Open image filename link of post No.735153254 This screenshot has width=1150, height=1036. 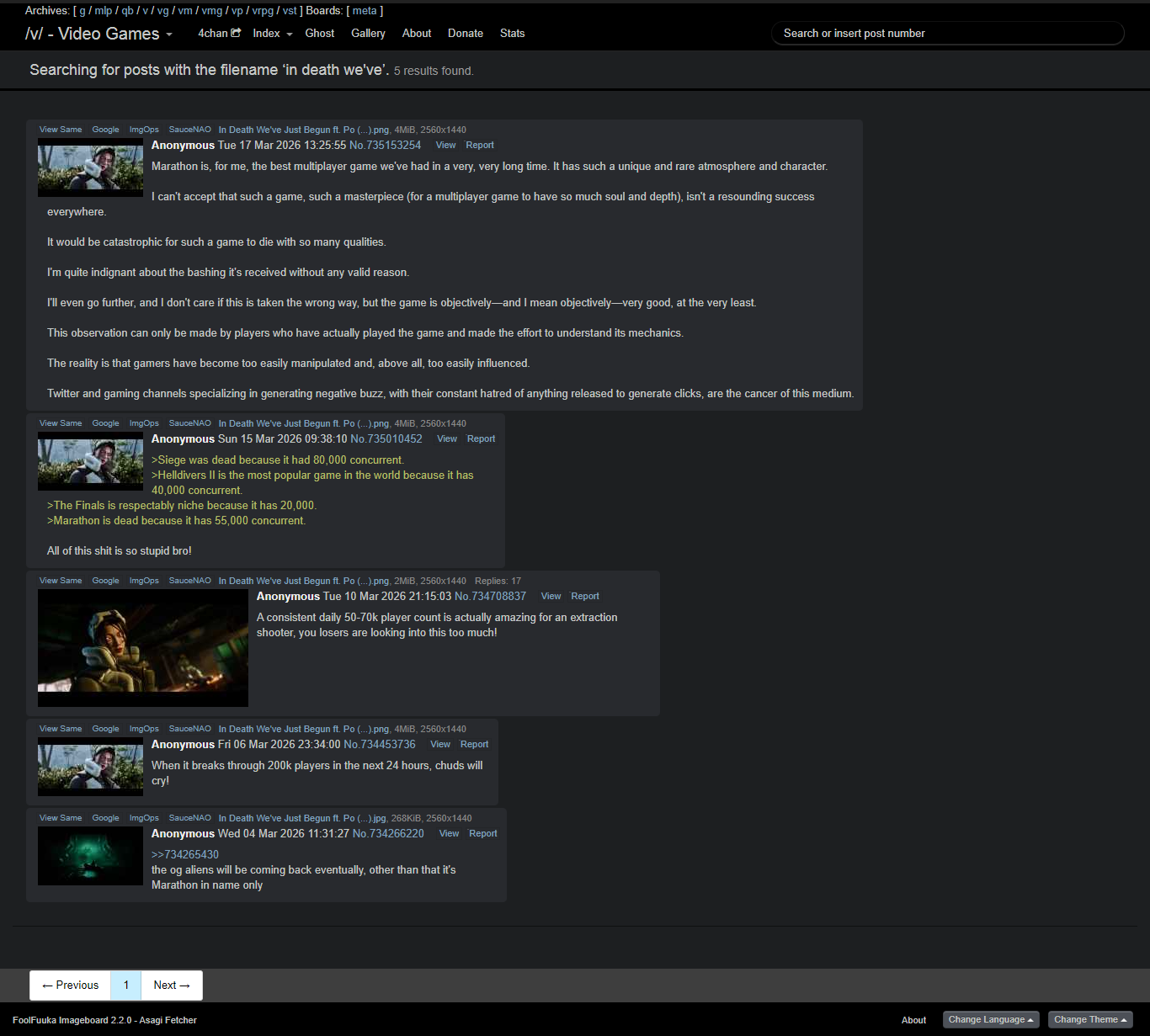point(304,130)
